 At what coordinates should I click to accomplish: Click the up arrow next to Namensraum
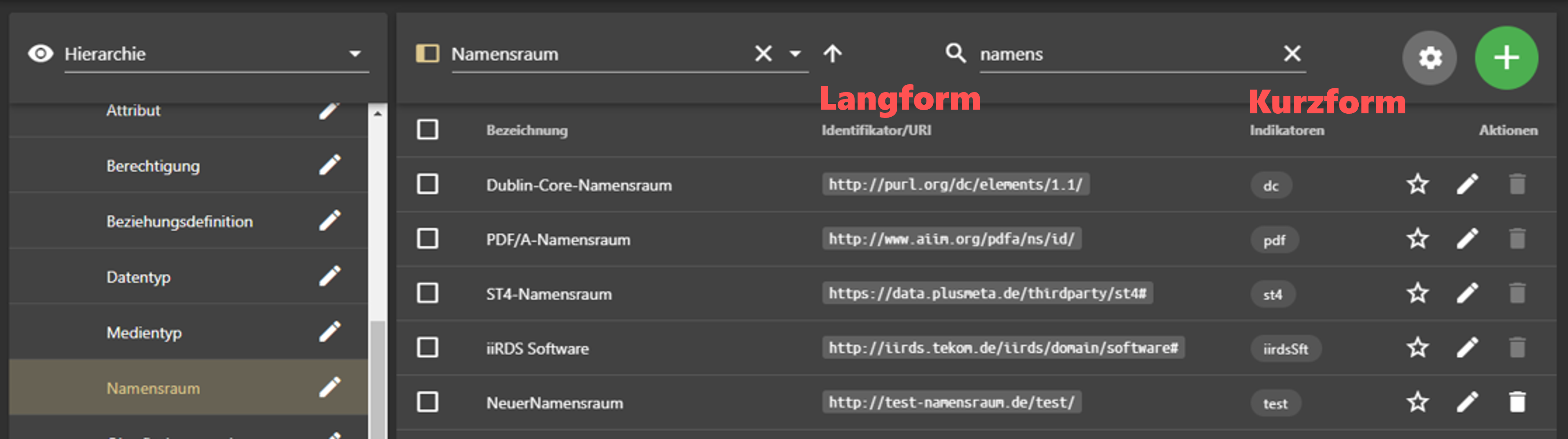tap(833, 54)
